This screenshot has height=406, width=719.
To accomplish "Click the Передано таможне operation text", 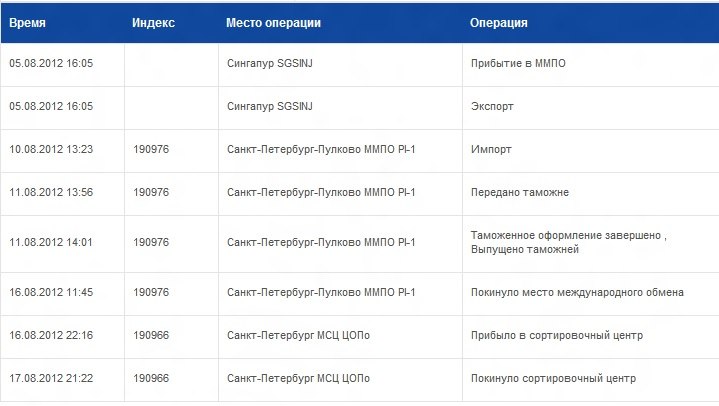I will click(520, 192).
